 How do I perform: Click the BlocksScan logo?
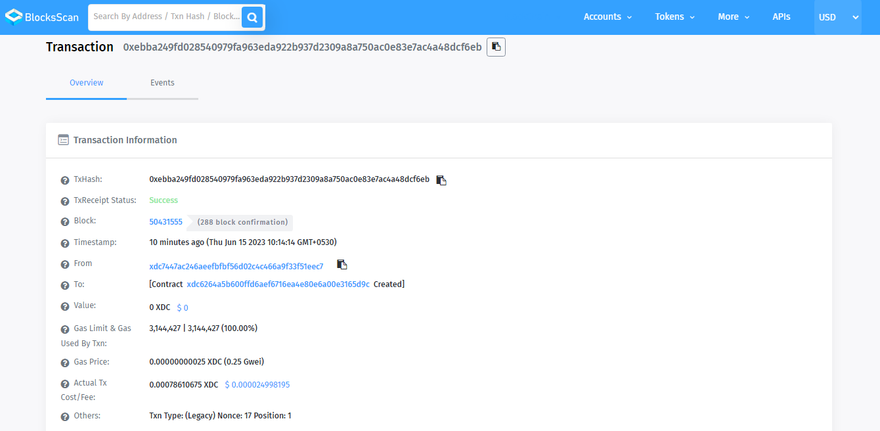point(42,17)
